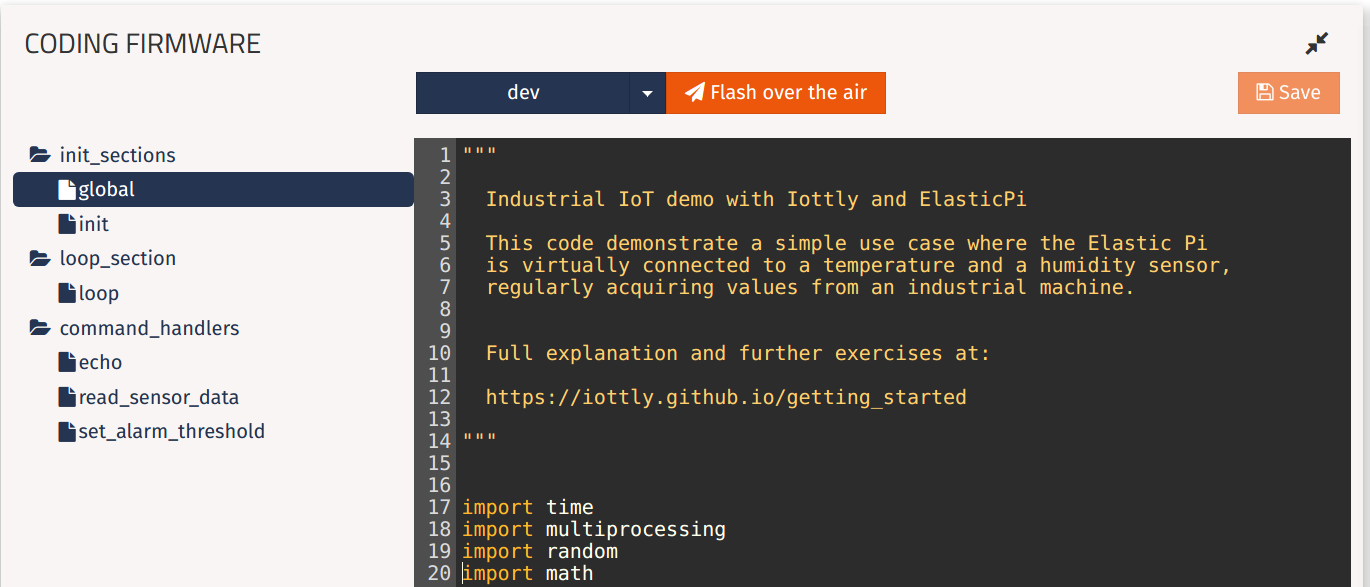Click the file icon next to global

(66, 188)
